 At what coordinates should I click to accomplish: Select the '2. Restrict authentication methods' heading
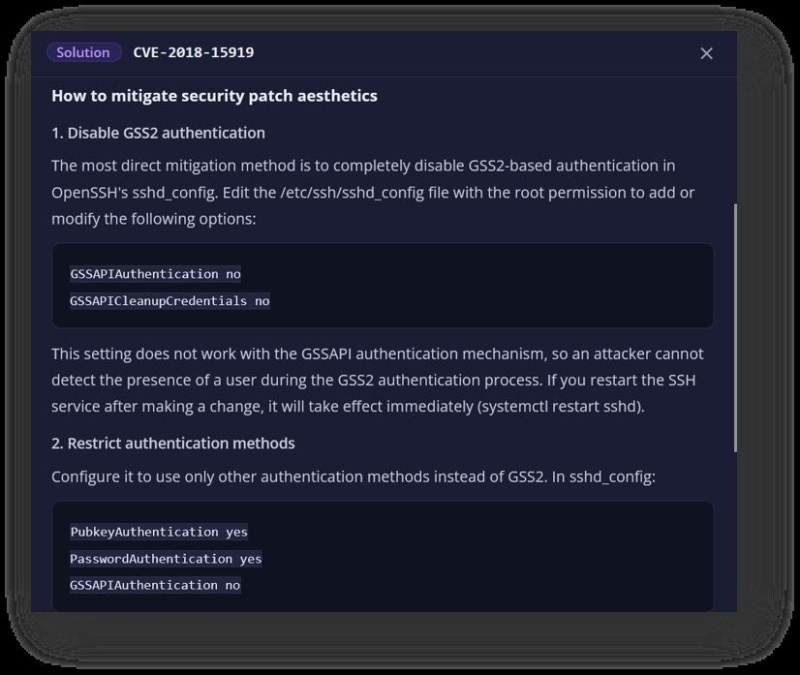point(173,443)
